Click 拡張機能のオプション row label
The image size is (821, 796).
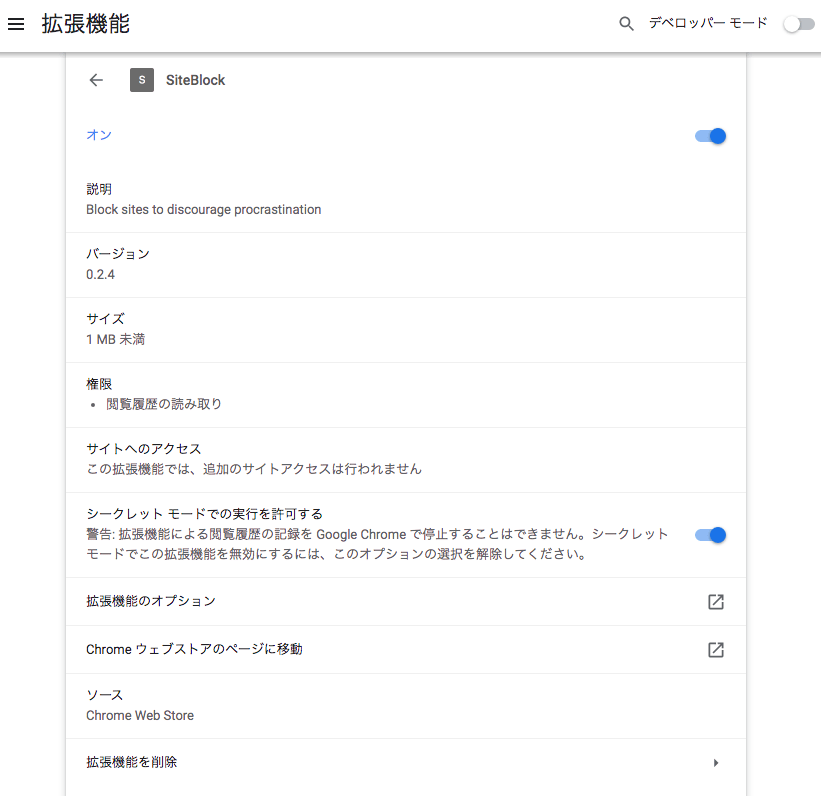pyautogui.click(x=151, y=601)
